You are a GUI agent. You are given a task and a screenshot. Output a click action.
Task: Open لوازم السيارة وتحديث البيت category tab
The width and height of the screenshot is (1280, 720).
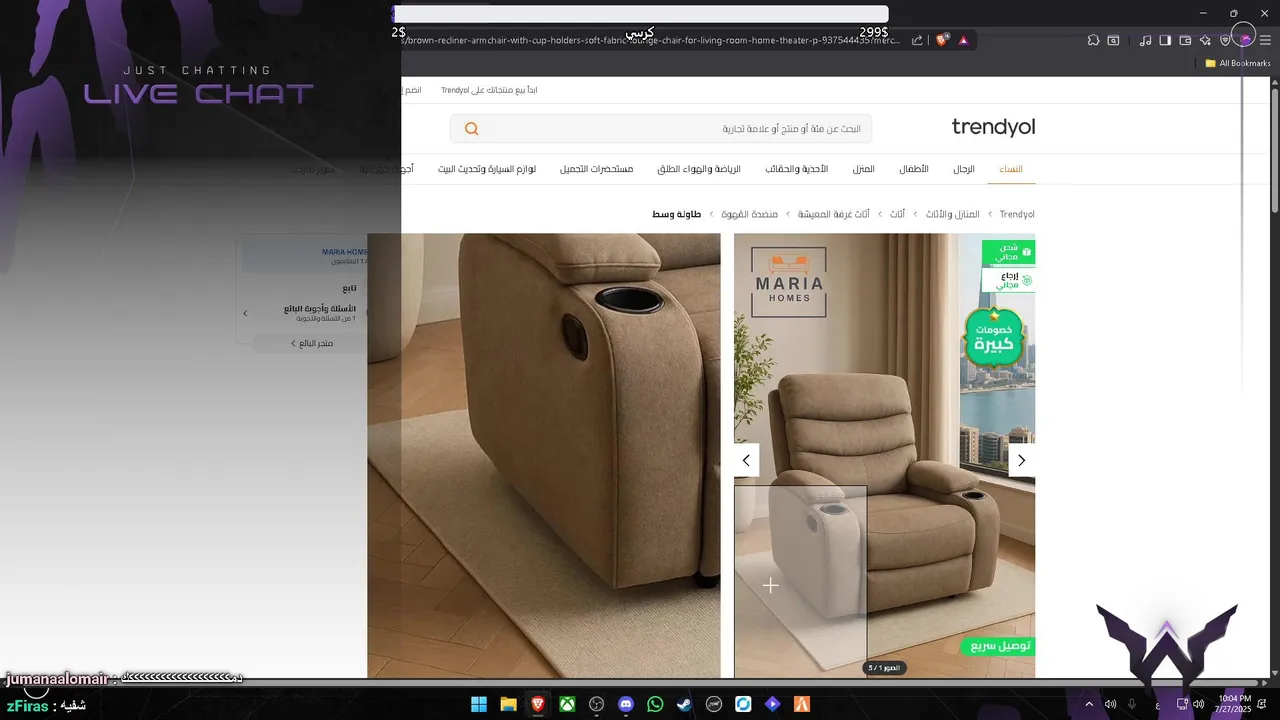(487, 169)
